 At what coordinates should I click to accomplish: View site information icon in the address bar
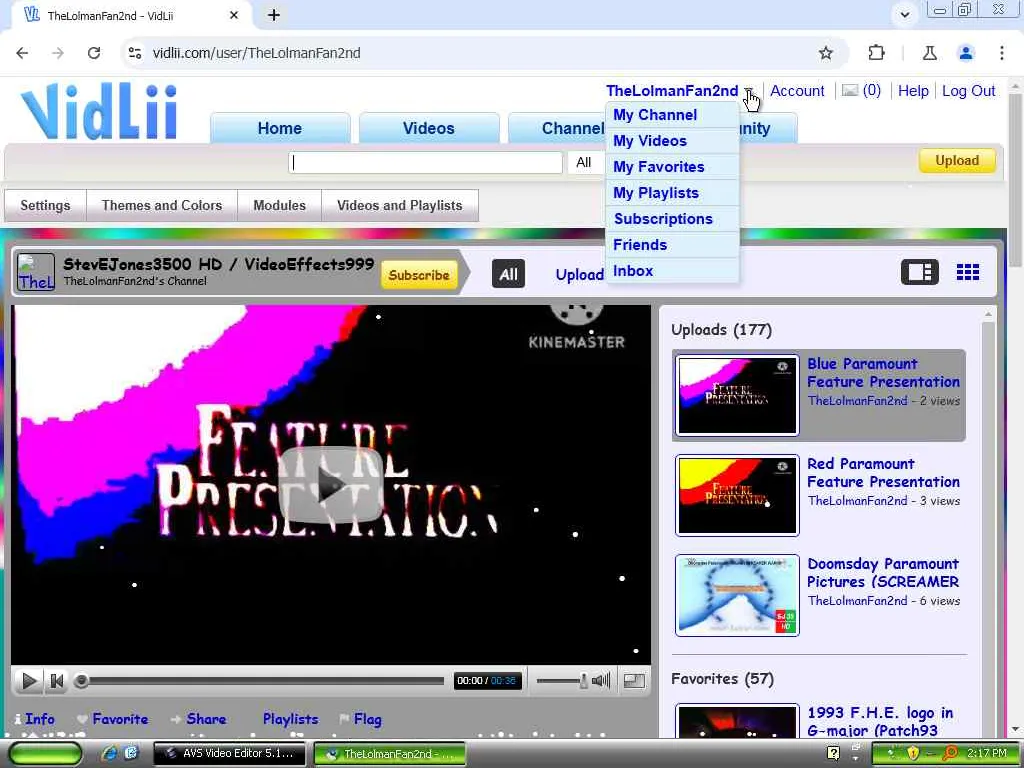[135, 53]
